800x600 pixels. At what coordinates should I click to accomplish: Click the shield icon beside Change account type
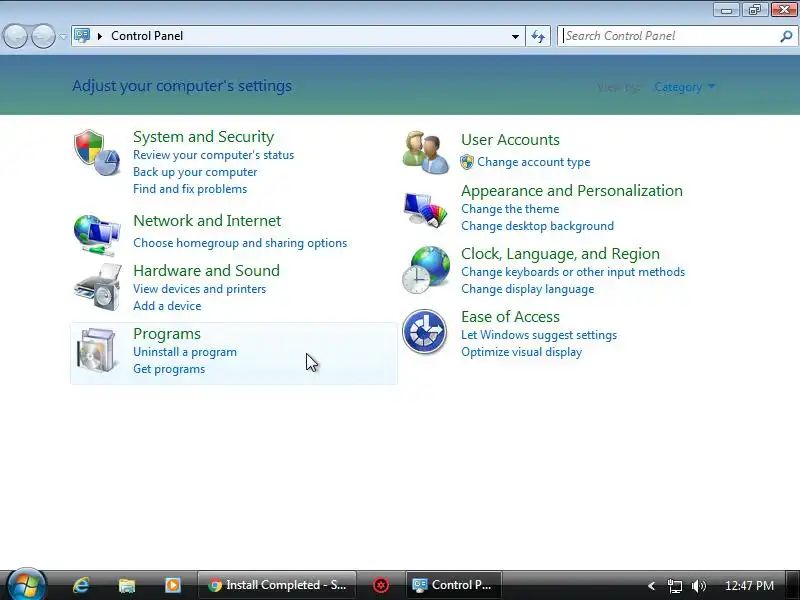(x=467, y=162)
